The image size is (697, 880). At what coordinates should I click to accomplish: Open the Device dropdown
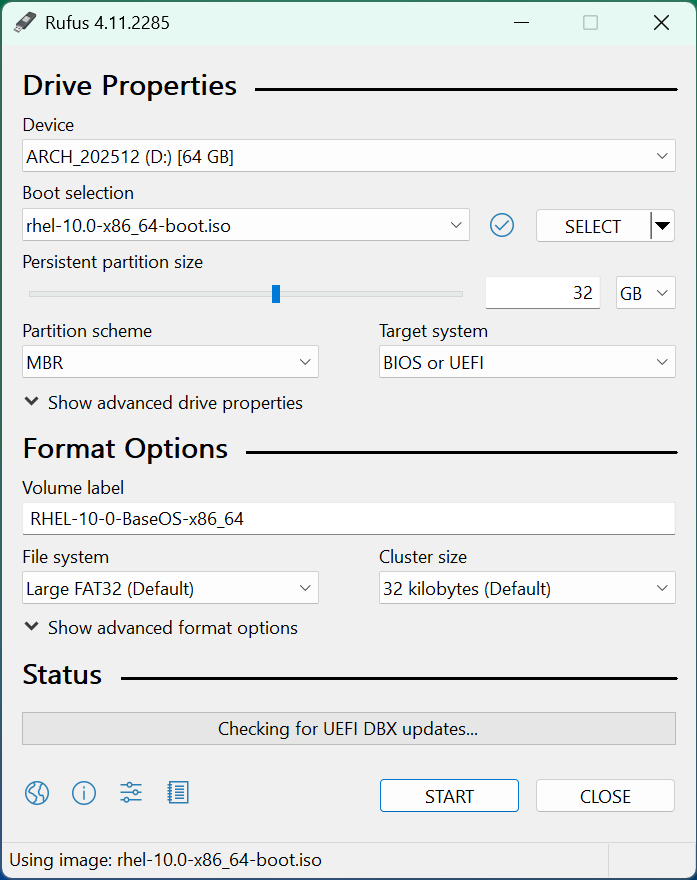pyautogui.click(x=348, y=157)
